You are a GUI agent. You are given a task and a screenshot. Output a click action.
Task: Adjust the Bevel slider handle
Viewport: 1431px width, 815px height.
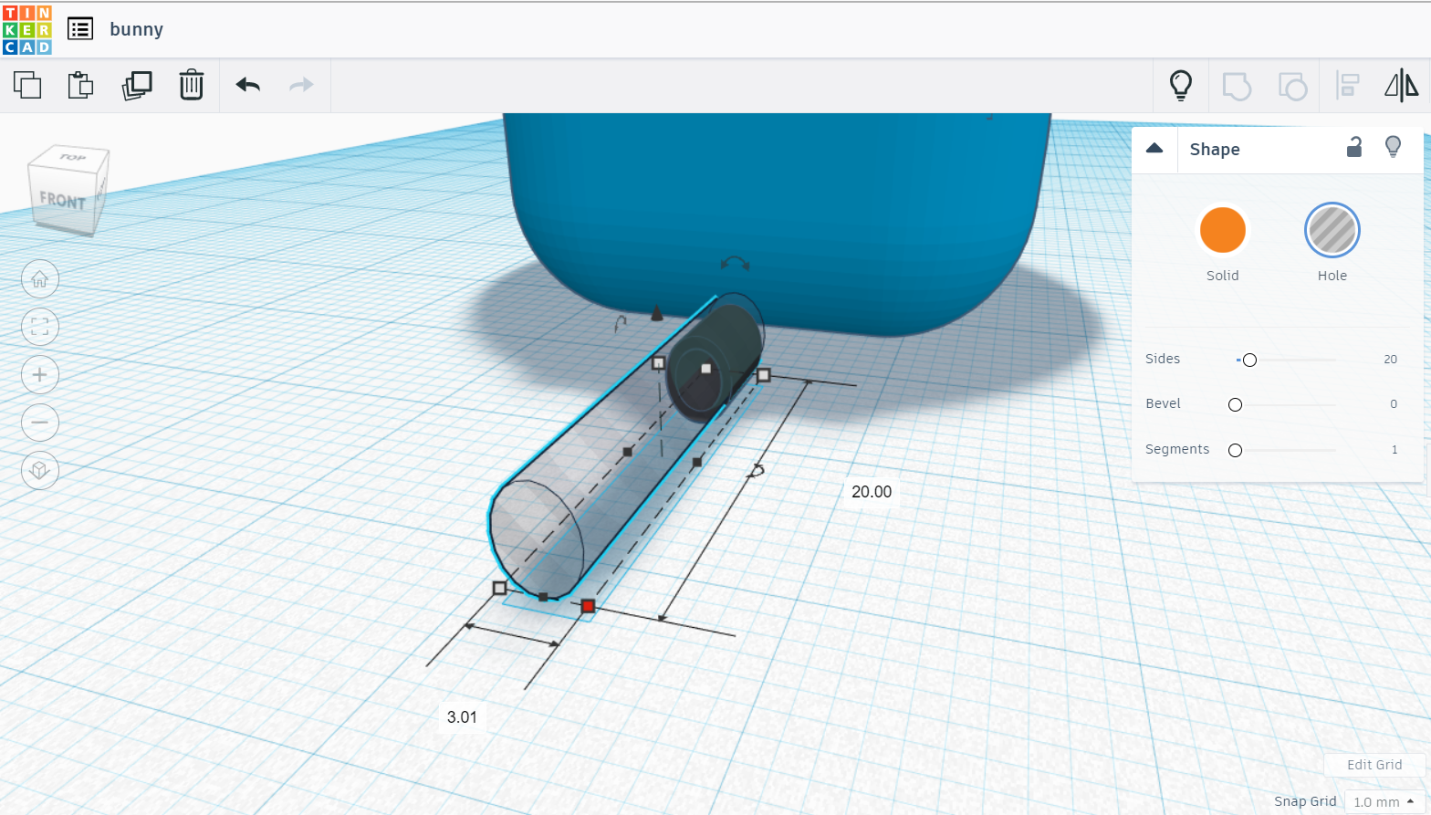pyautogui.click(x=1235, y=405)
